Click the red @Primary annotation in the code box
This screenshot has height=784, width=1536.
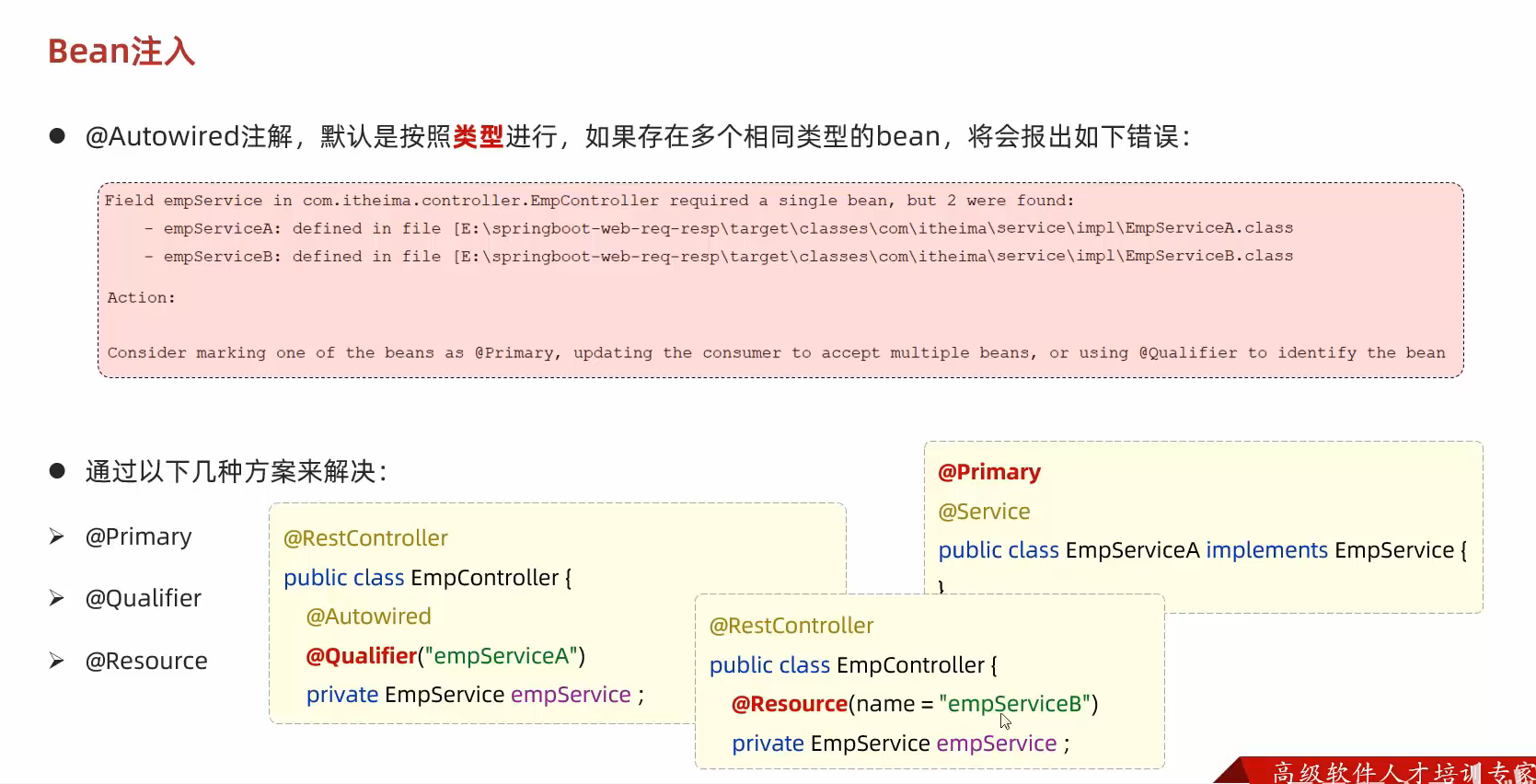pos(988,472)
